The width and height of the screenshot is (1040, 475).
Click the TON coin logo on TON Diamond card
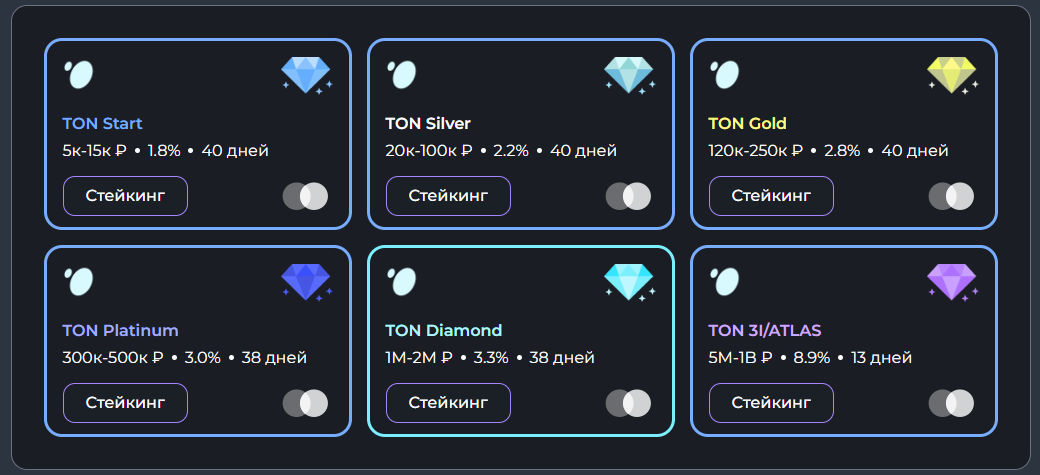pyautogui.click(x=402, y=281)
